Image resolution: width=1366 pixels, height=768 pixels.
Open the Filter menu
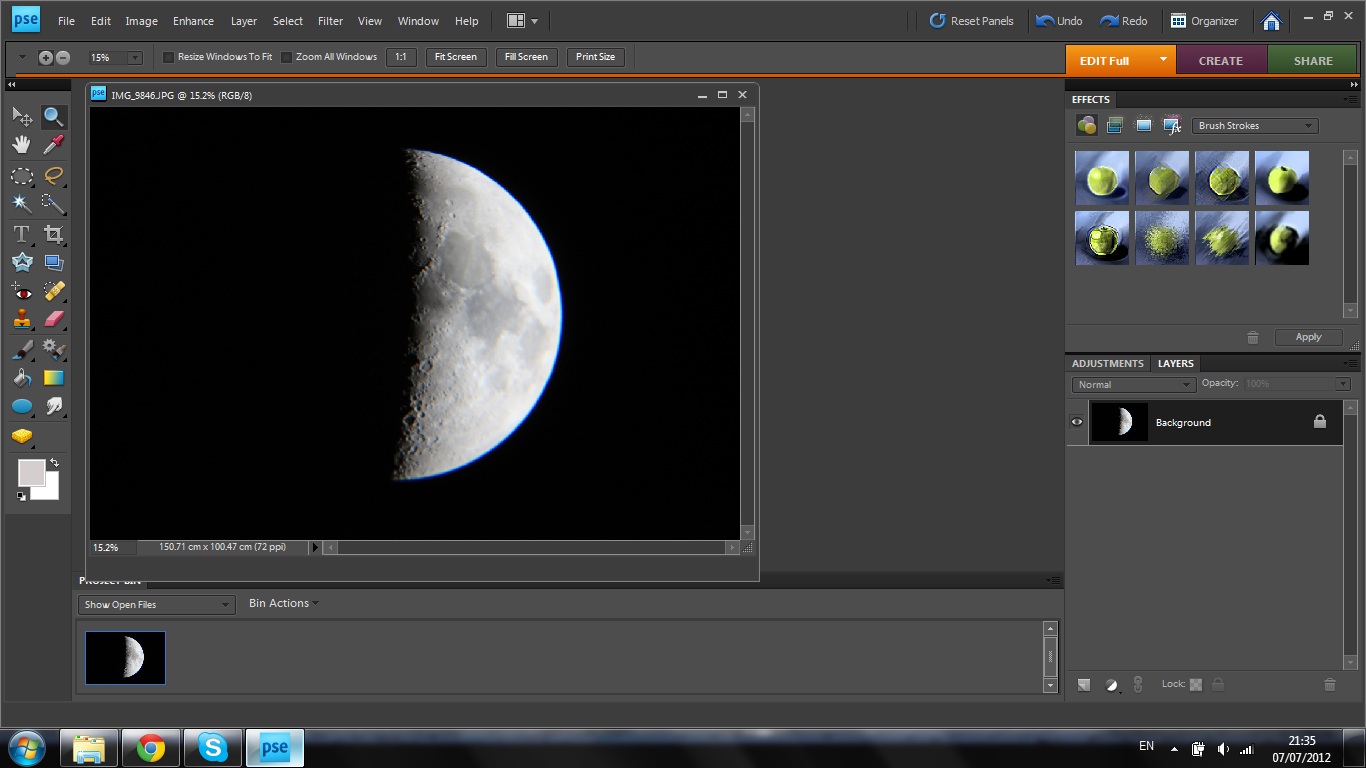(330, 20)
